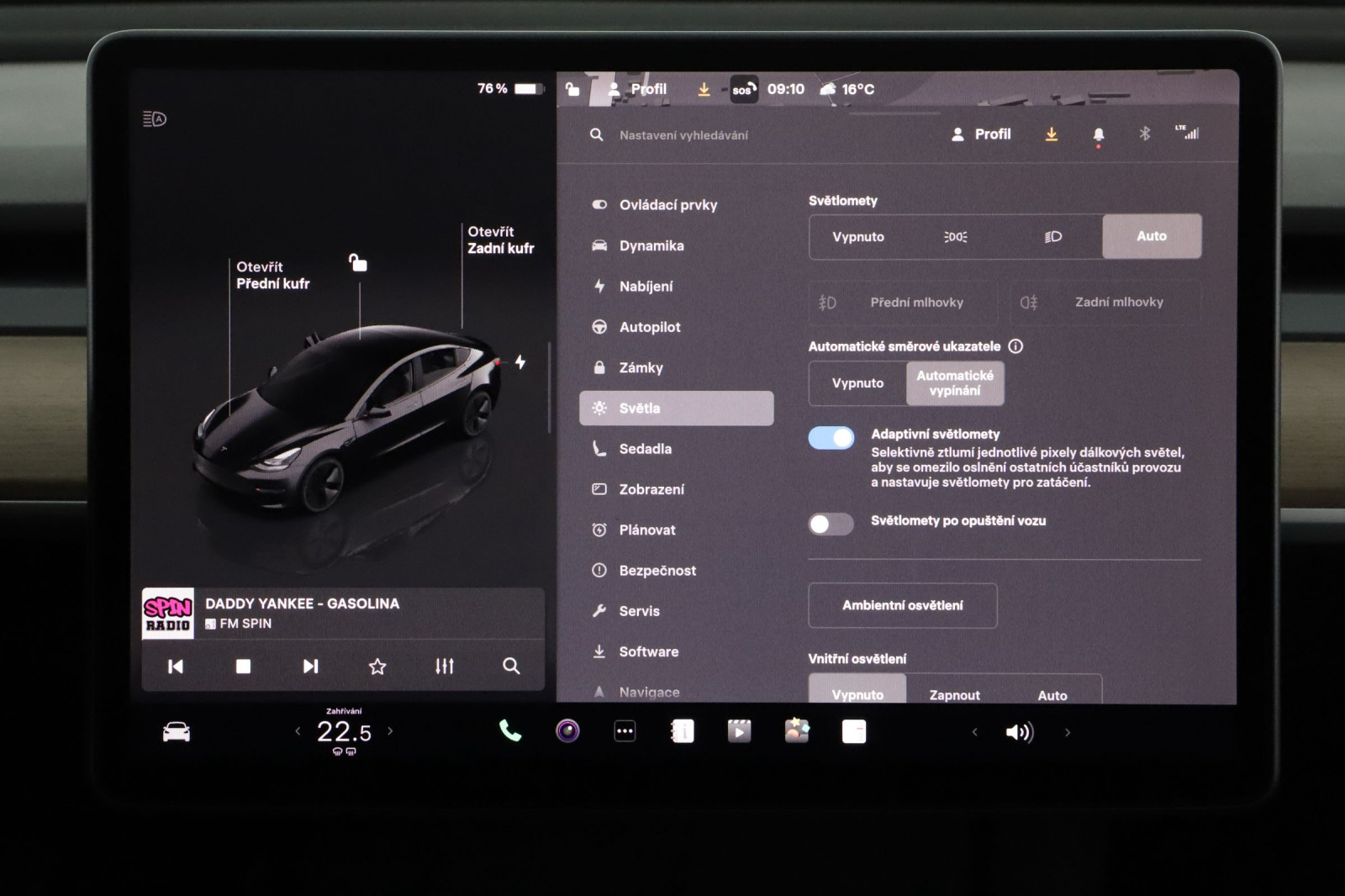This screenshot has width=1345, height=896.
Task: Decrease temperature with left chevron
Action: click(298, 731)
